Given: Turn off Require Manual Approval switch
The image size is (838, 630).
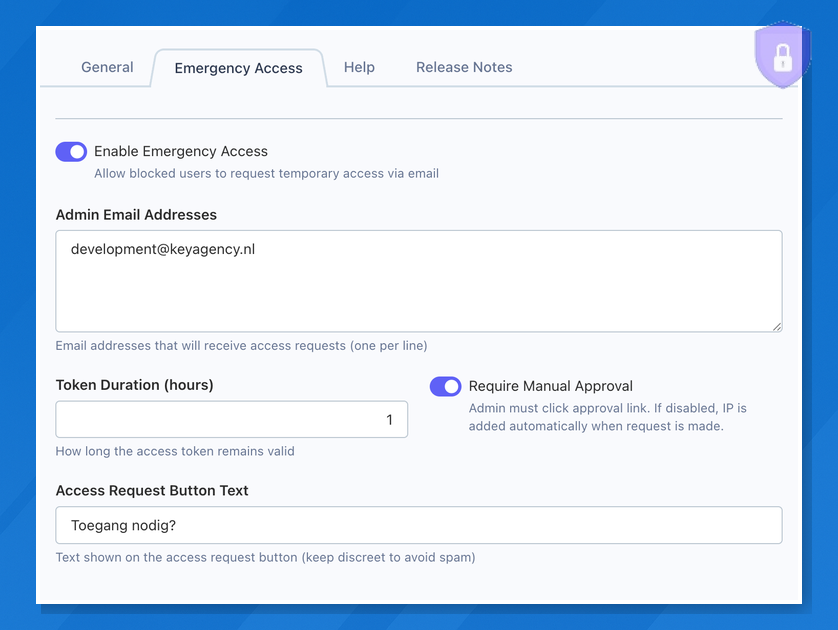Looking at the screenshot, I should click(x=446, y=386).
